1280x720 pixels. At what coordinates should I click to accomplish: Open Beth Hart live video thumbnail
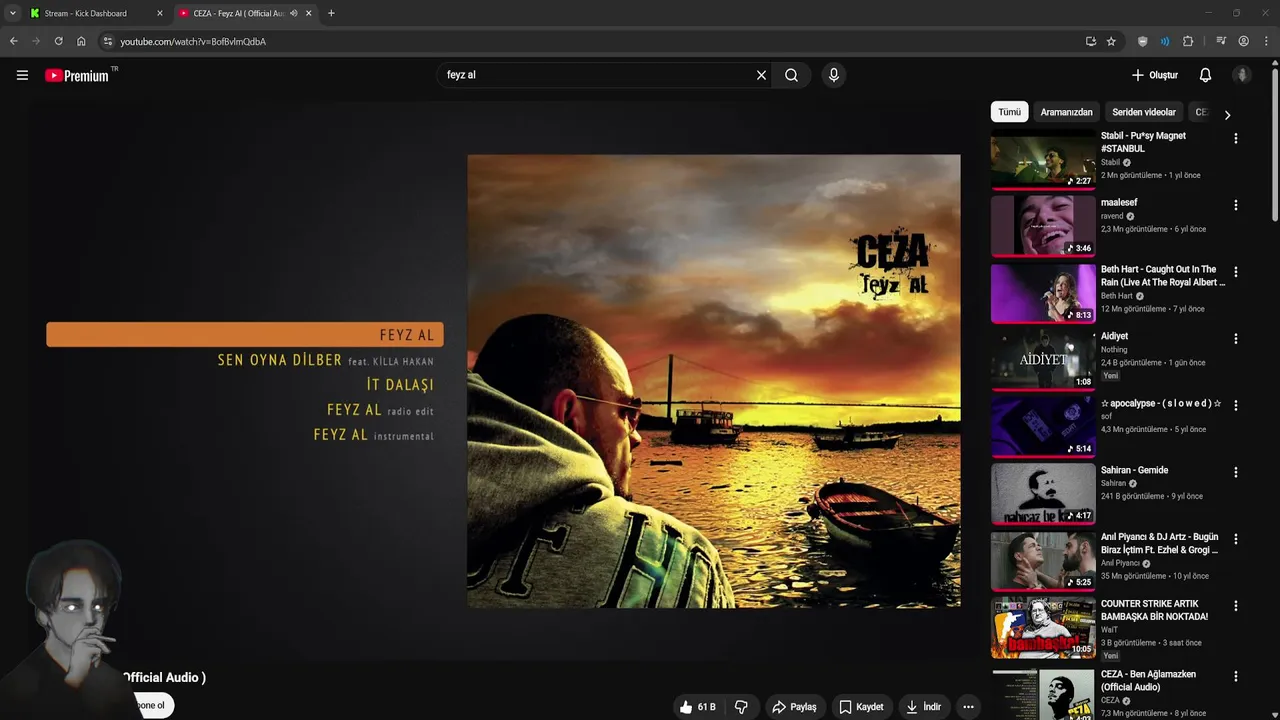pyautogui.click(x=1043, y=293)
